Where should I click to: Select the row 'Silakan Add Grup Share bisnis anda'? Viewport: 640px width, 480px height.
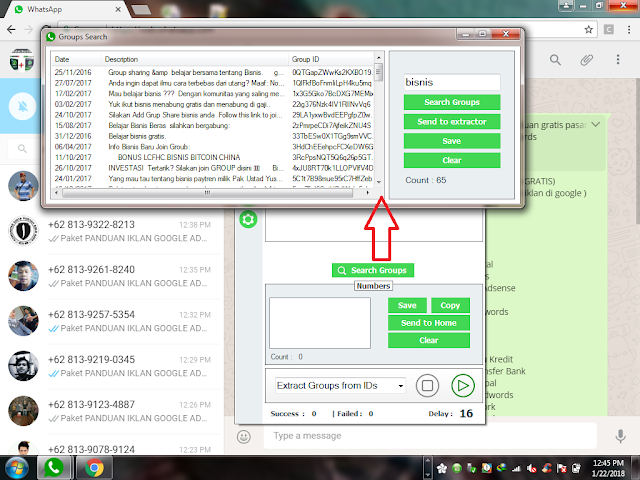point(213,115)
